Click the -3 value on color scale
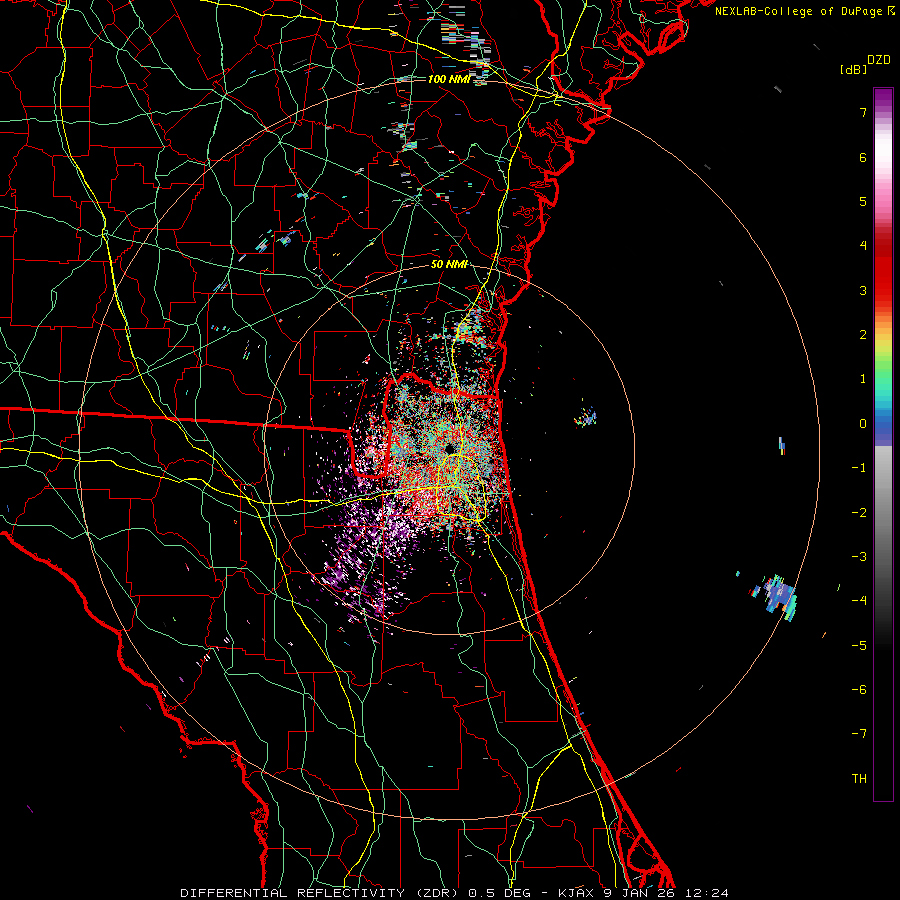This screenshot has width=900, height=900. [x=859, y=556]
